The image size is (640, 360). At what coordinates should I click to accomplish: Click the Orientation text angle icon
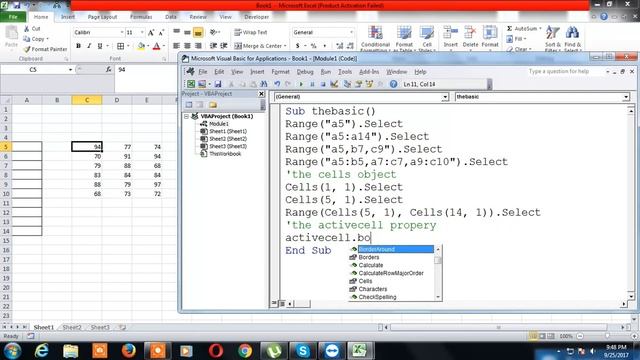pyautogui.click(x=213, y=32)
